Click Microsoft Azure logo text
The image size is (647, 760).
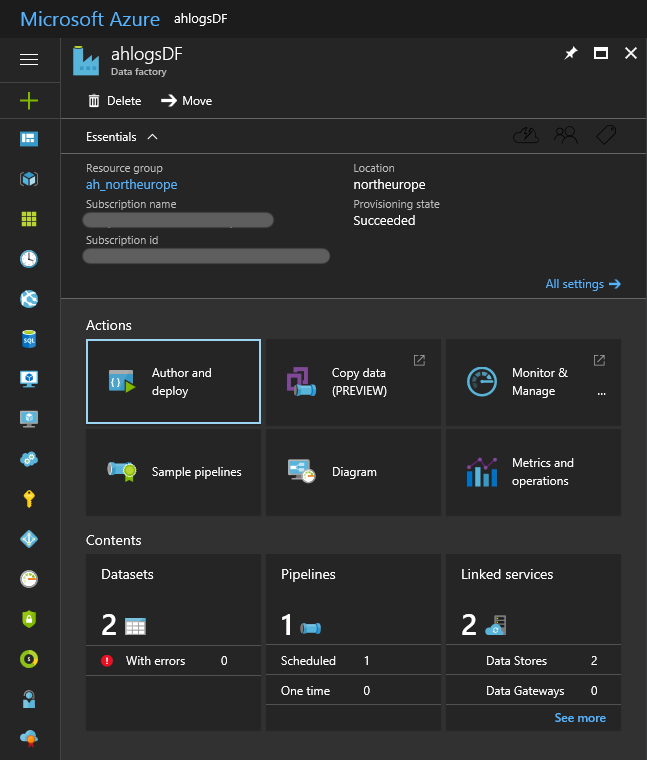90,19
